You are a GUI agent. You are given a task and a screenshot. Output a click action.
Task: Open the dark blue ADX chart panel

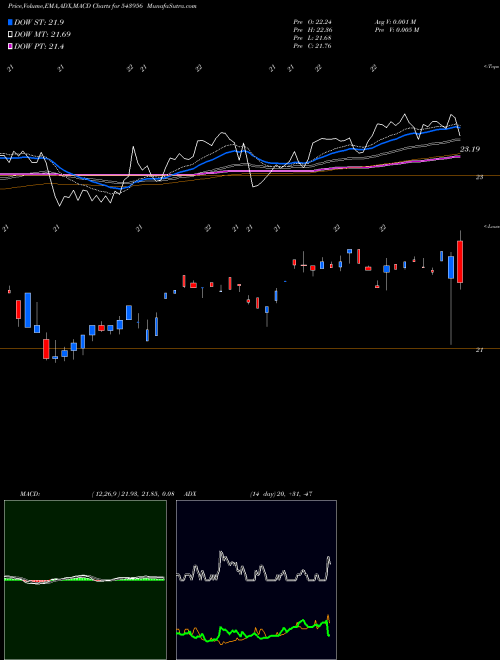click(x=256, y=580)
